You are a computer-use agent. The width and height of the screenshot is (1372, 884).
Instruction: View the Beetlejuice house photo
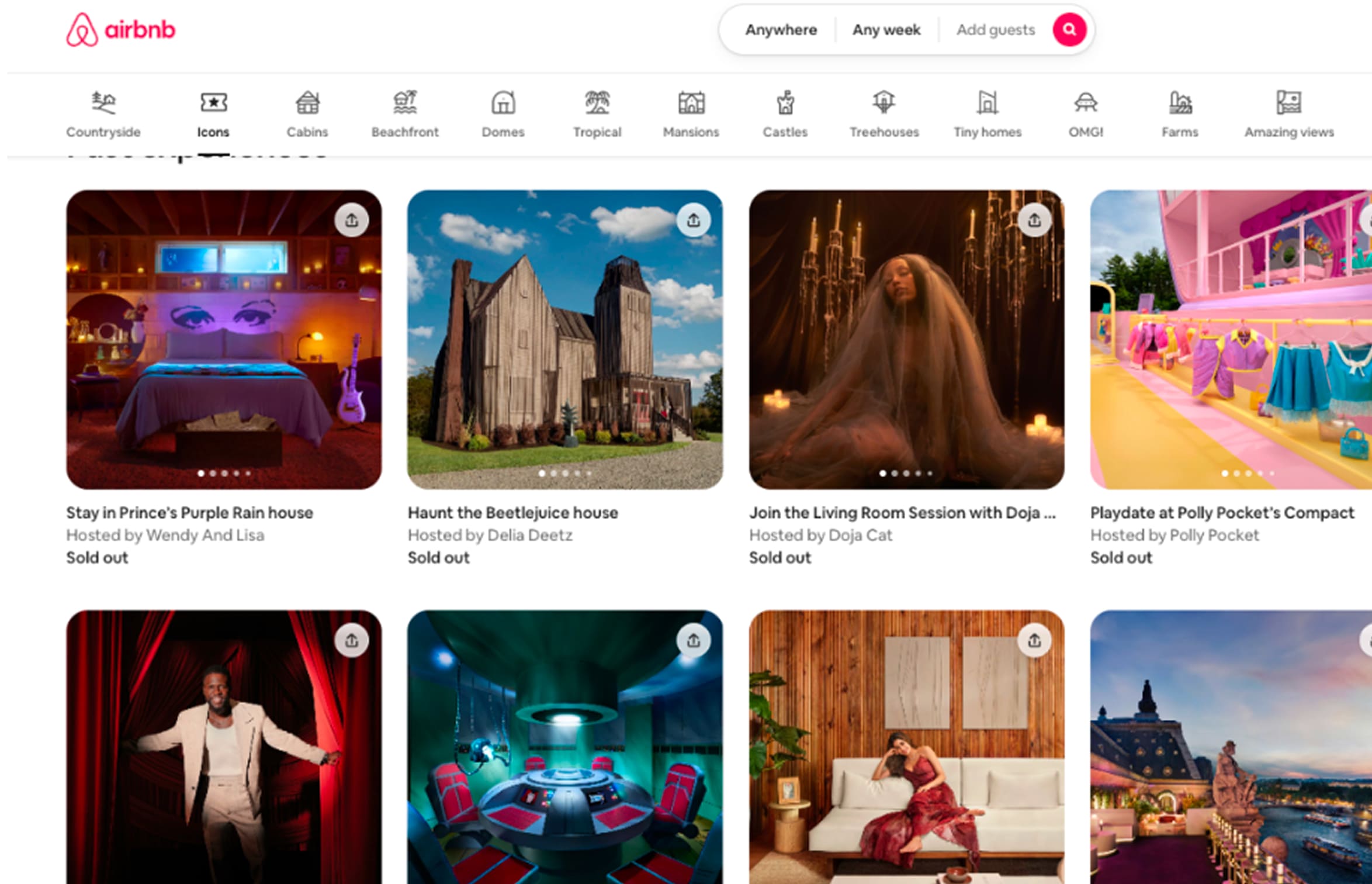pyautogui.click(x=565, y=340)
